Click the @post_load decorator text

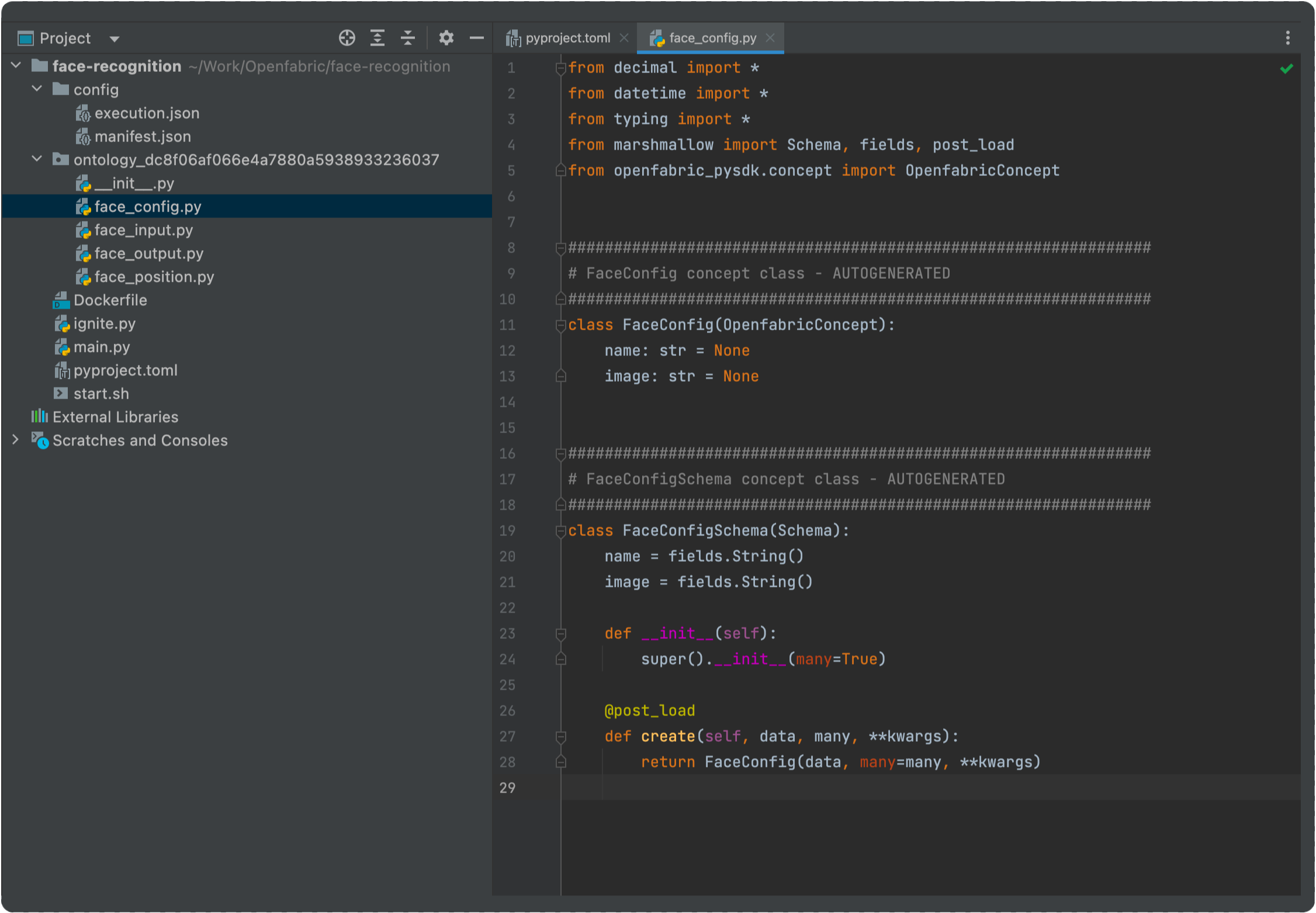649,711
